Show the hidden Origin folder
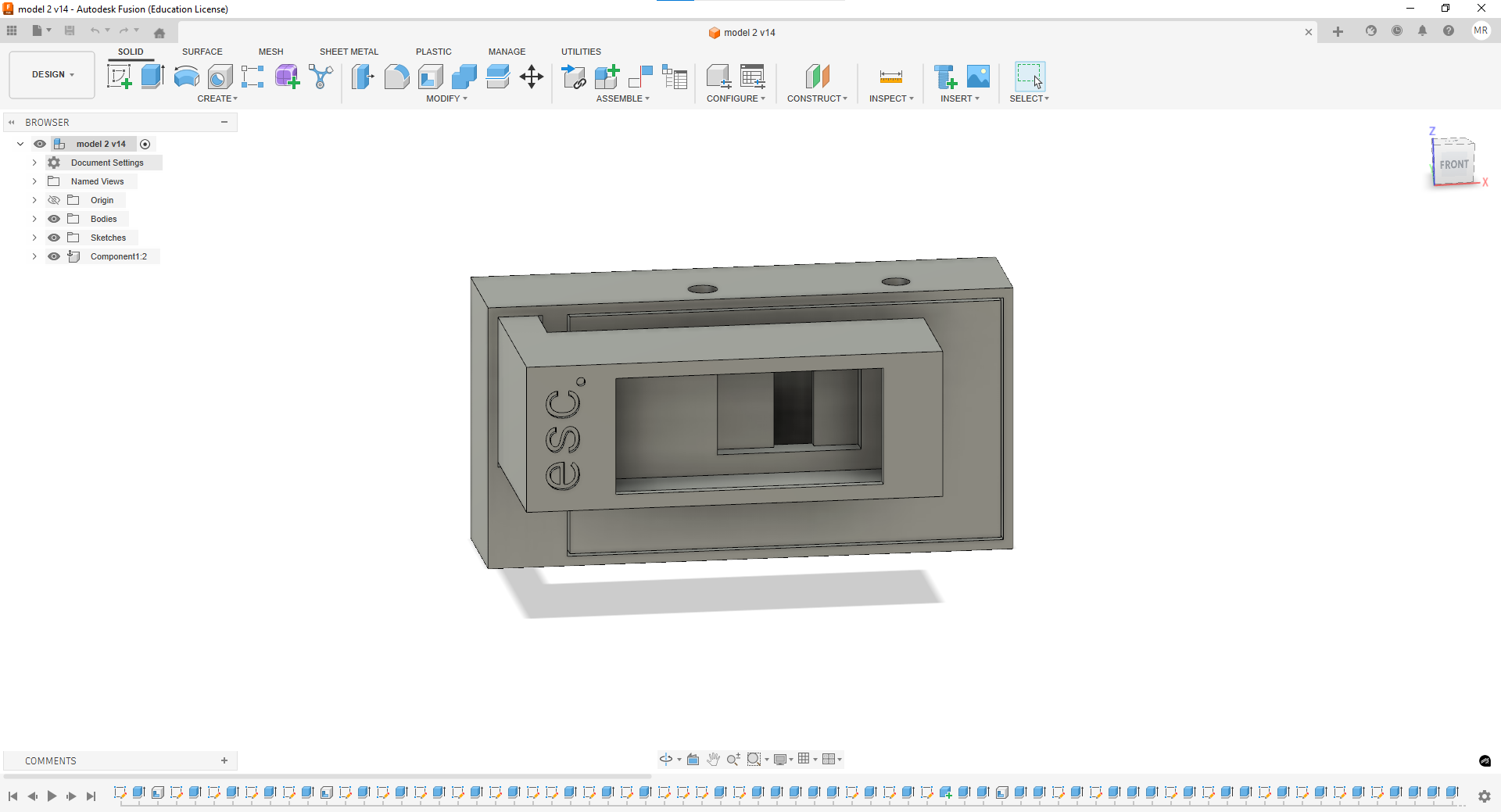 pos(54,200)
